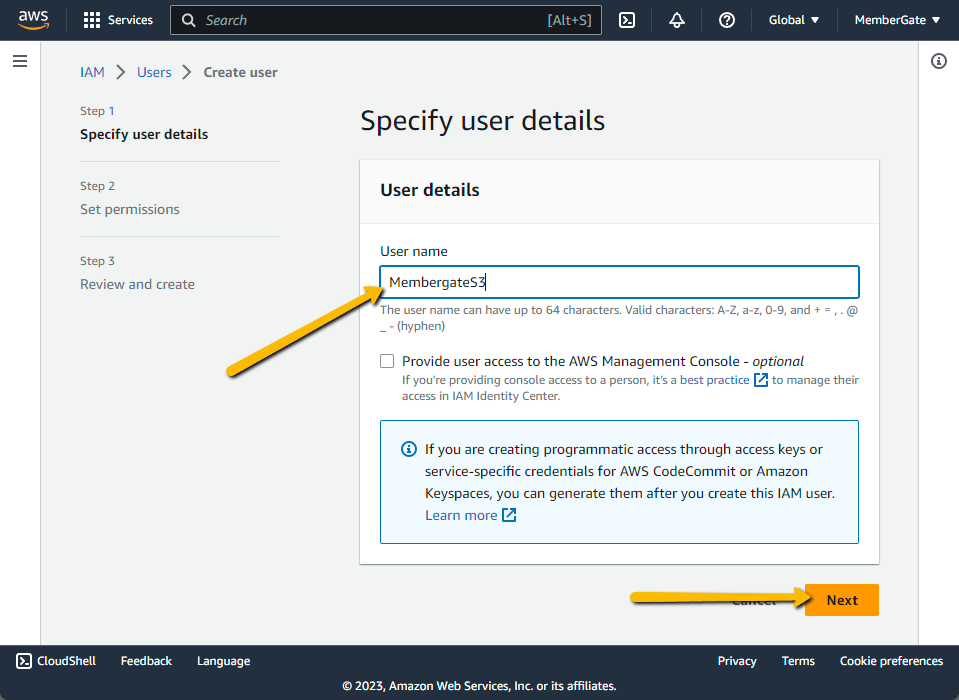The image size is (959, 700).
Task: Toggle the hamburger side navigation menu
Action: [20, 61]
